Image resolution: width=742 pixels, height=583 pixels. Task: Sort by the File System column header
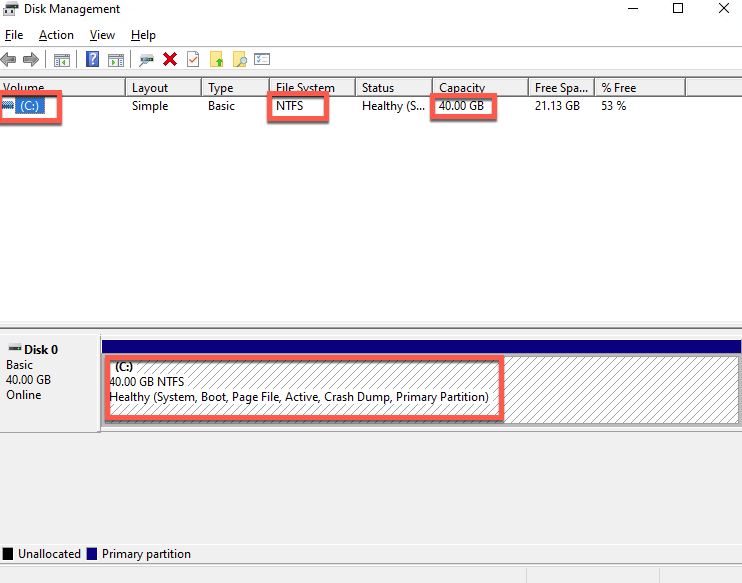[x=313, y=88]
